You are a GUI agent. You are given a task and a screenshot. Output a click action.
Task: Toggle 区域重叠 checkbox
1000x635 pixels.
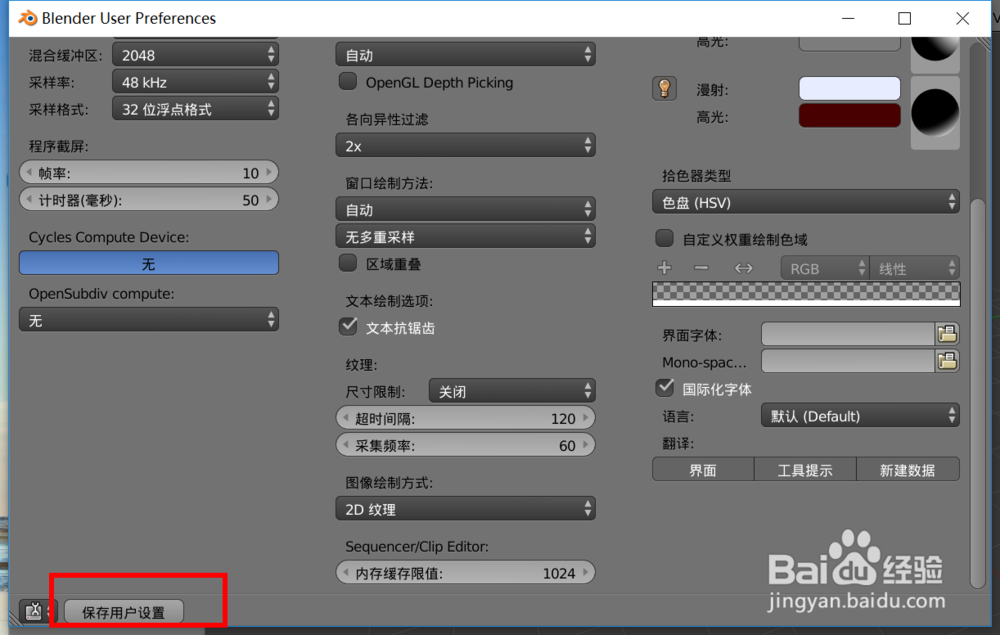348,263
